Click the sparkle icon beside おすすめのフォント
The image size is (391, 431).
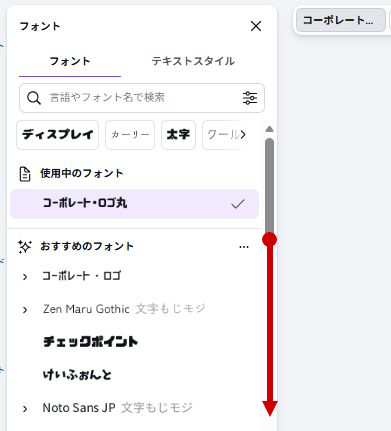click(x=25, y=247)
